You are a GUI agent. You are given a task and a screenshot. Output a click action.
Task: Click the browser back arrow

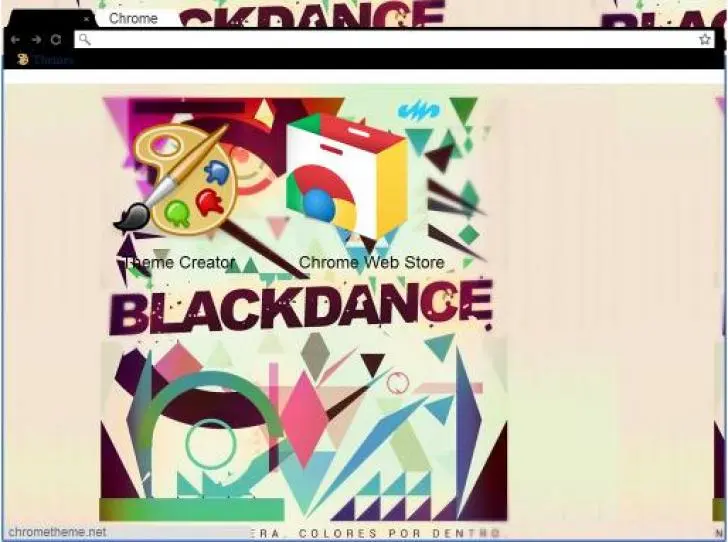[x=15, y=40]
